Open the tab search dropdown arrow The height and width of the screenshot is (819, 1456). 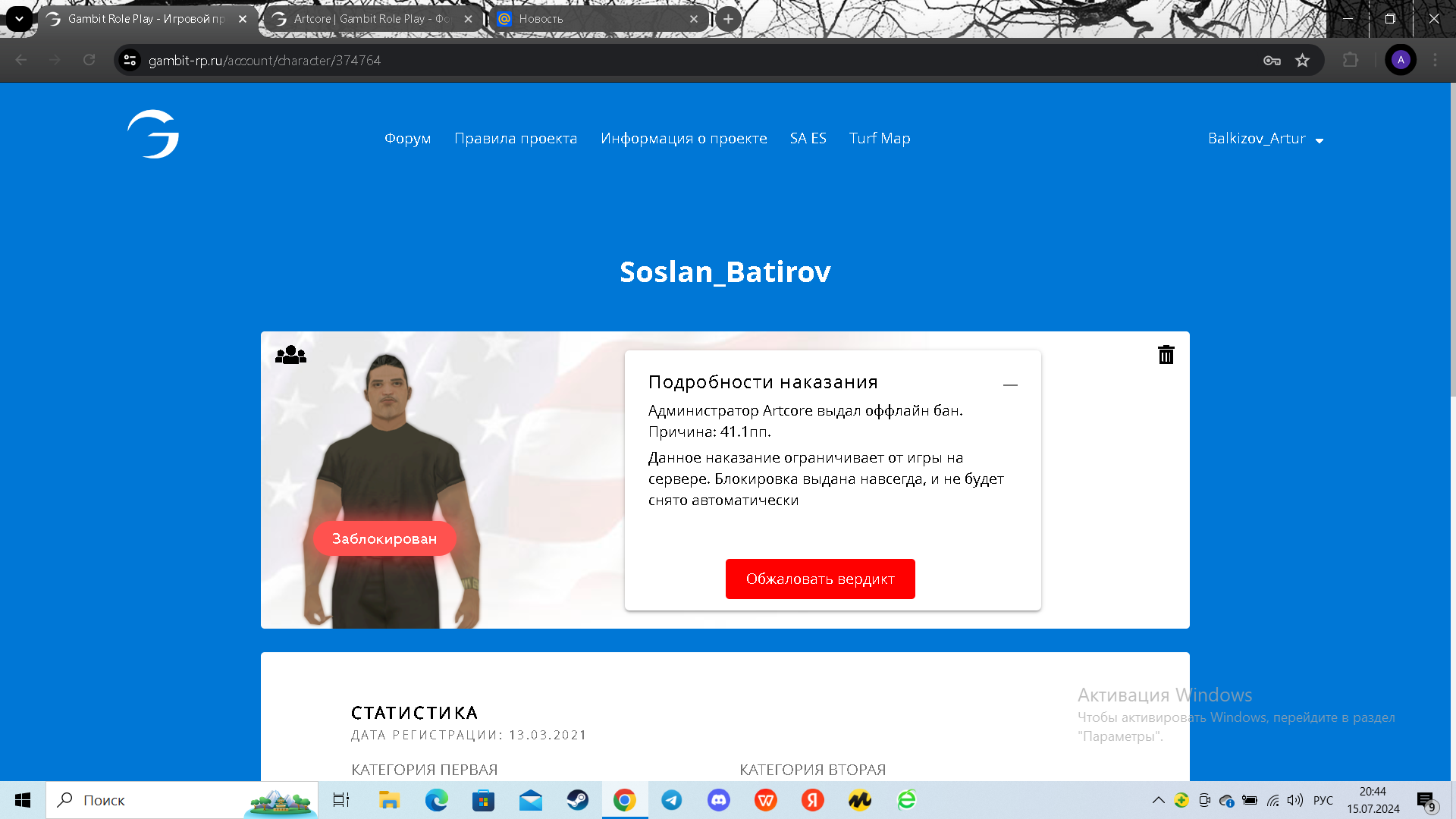click(x=19, y=19)
